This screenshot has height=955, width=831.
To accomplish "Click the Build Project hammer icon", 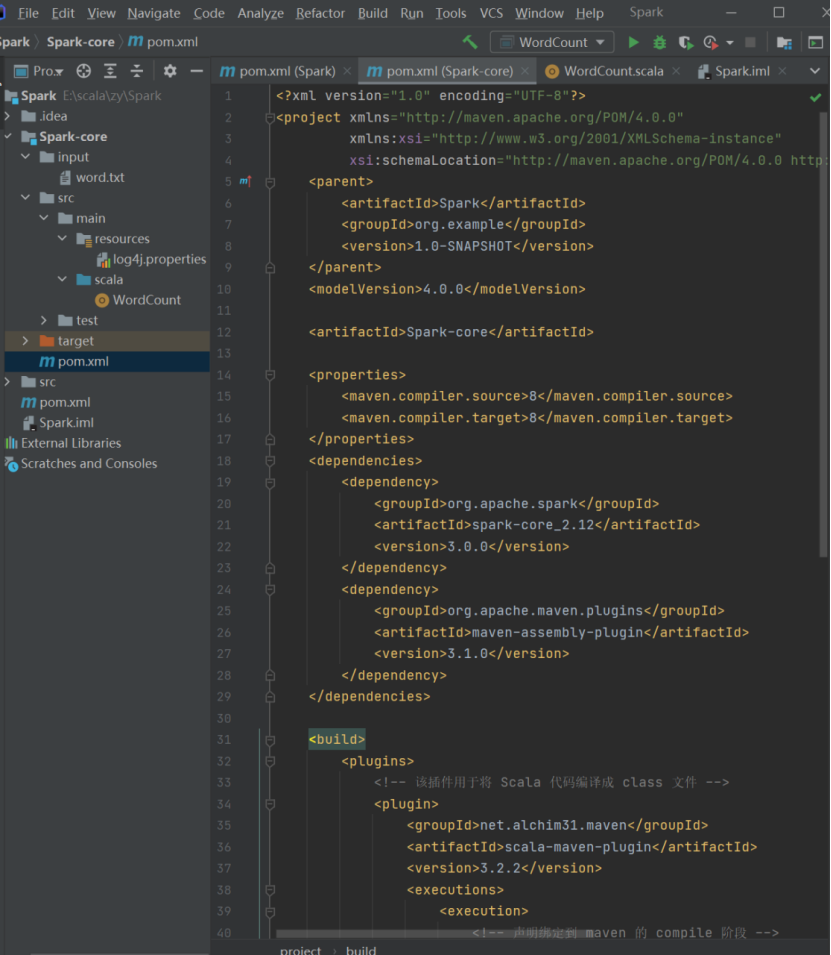I will pos(470,42).
